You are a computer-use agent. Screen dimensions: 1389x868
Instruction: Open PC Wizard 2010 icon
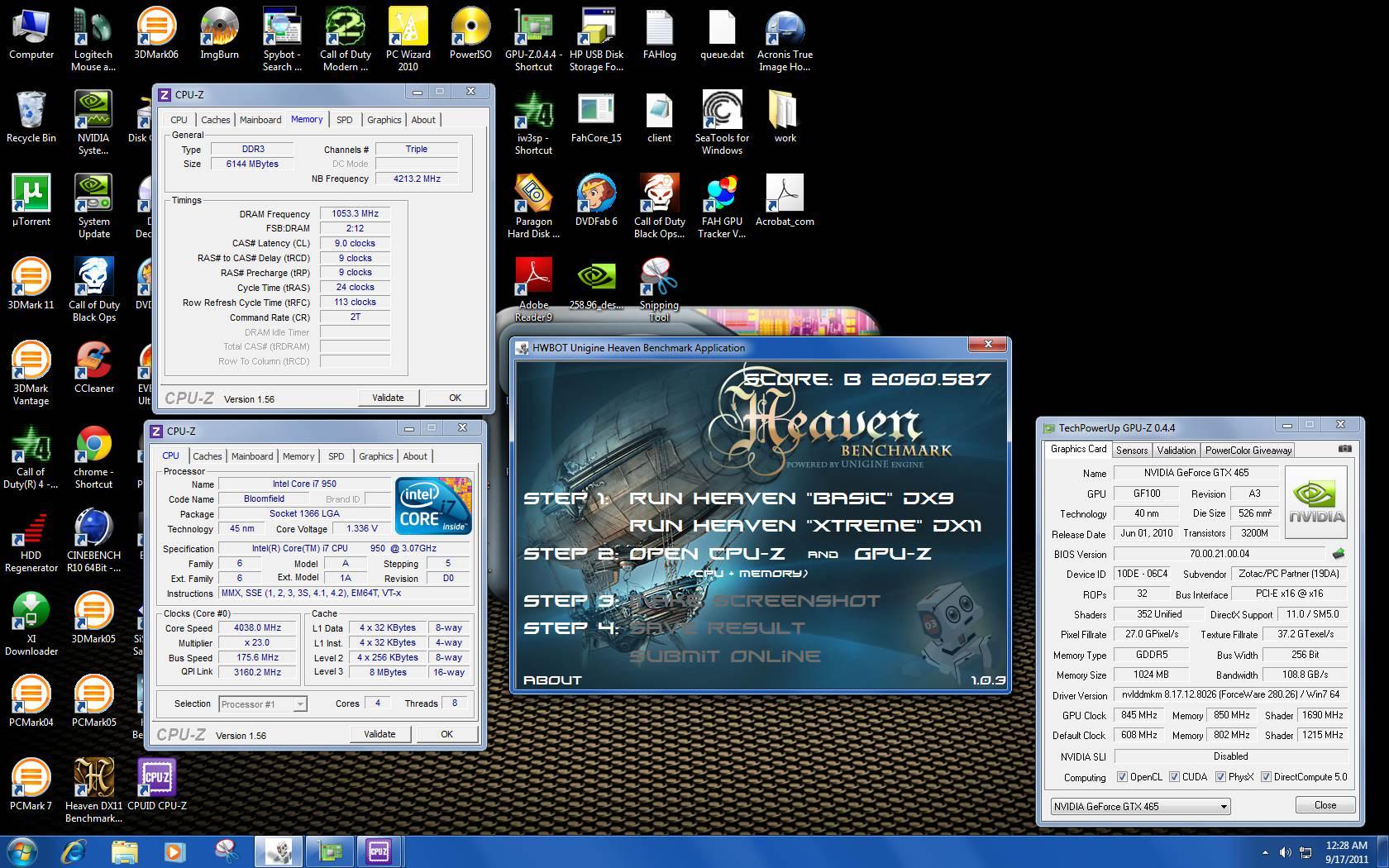[408, 39]
